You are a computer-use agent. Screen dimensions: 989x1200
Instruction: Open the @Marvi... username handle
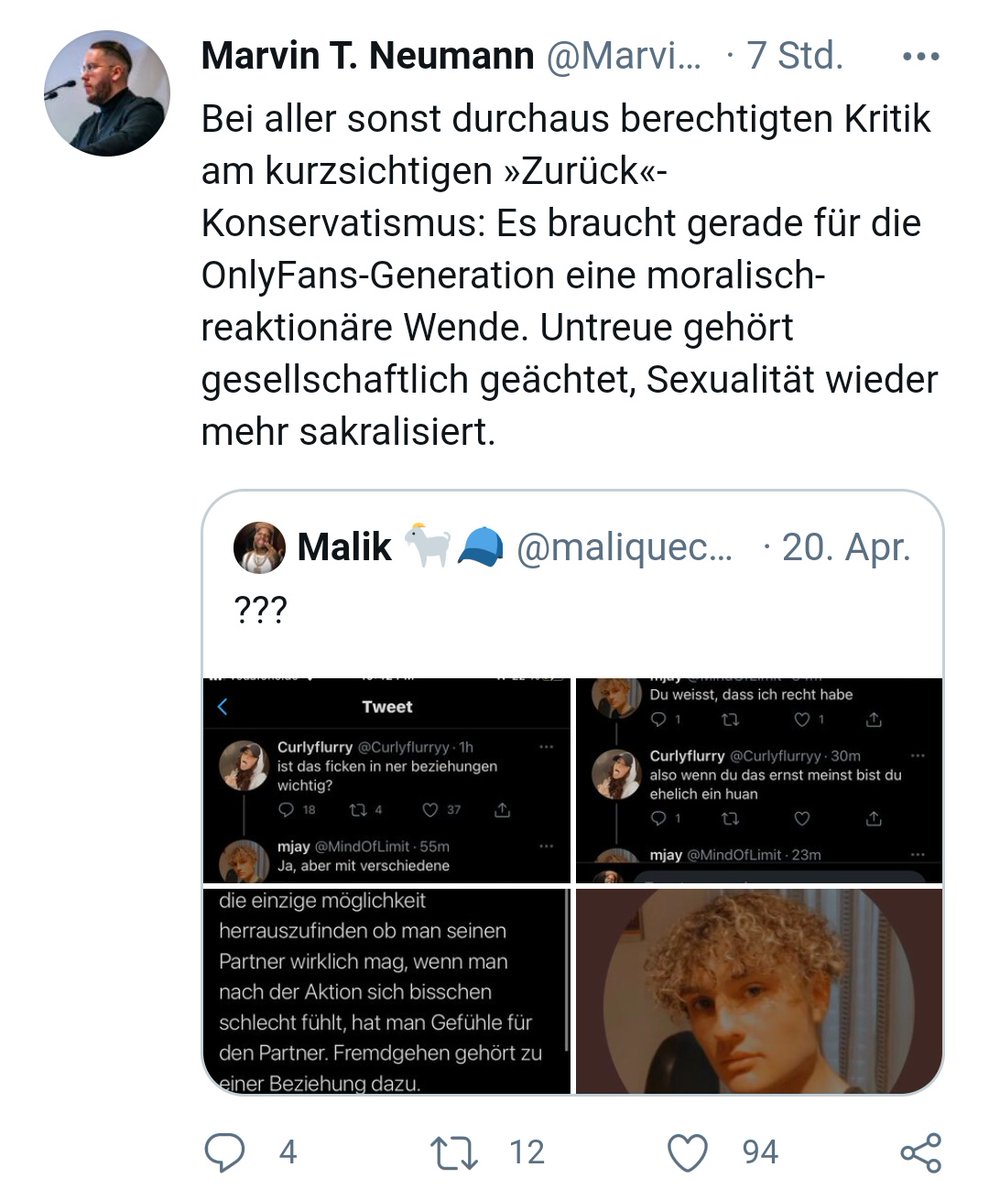623,57
